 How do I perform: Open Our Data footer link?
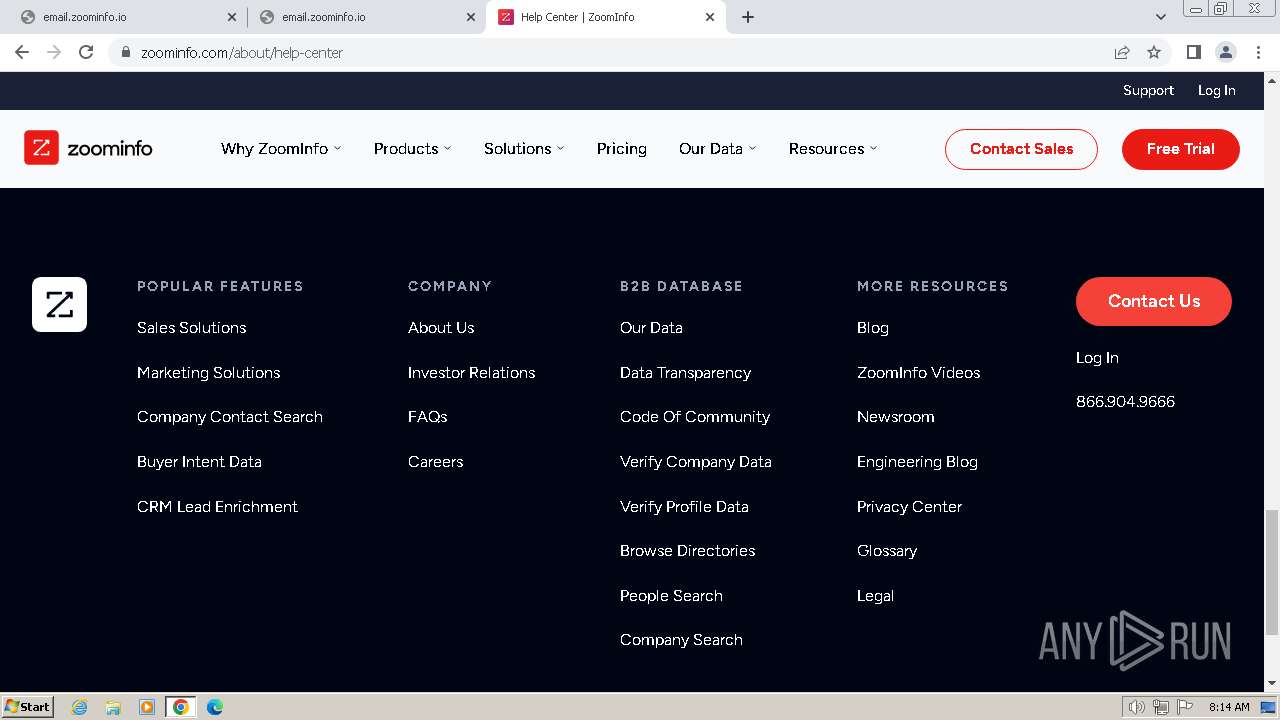651,328
